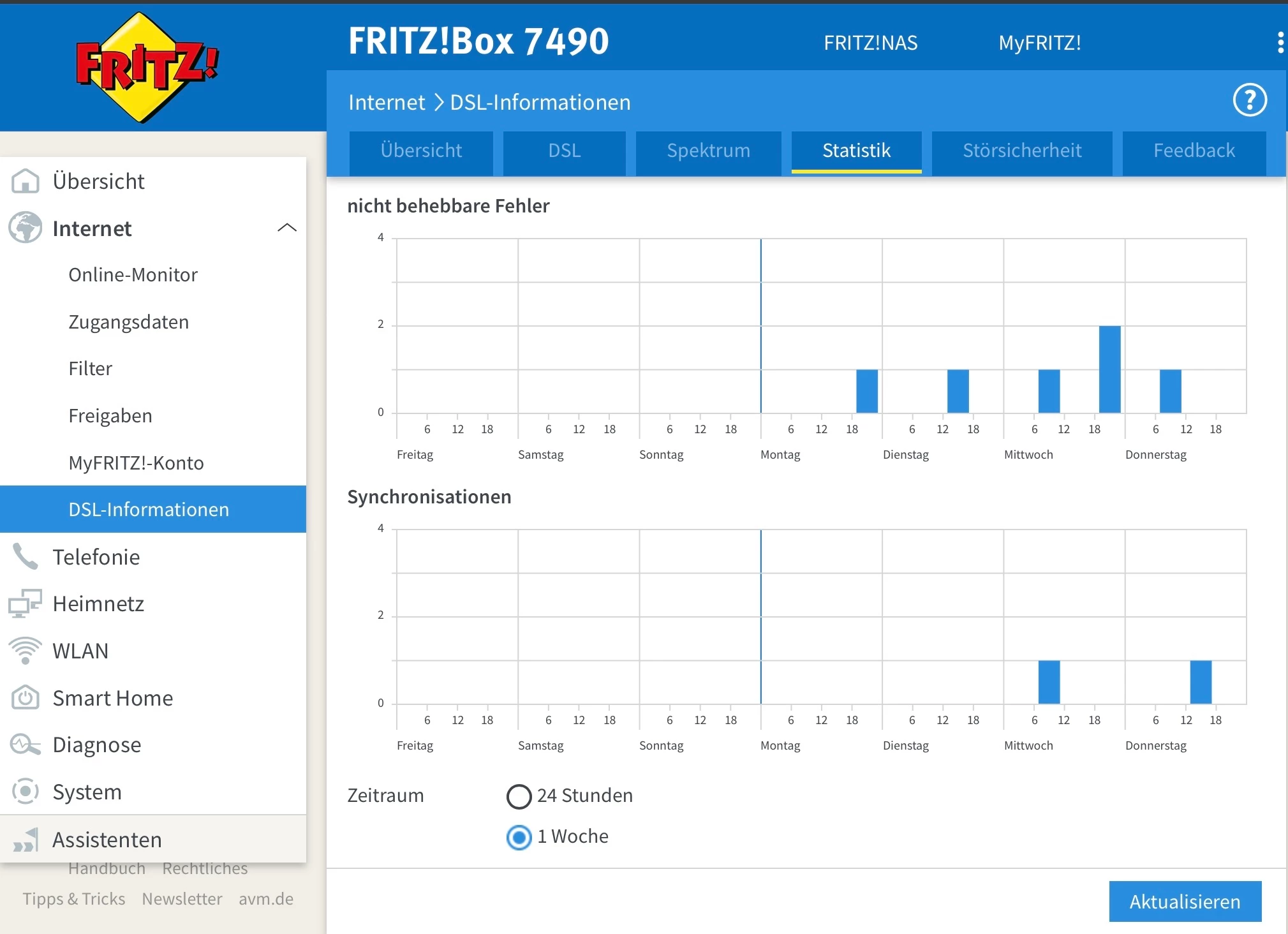Select the 1 Woche radio button

519,837
